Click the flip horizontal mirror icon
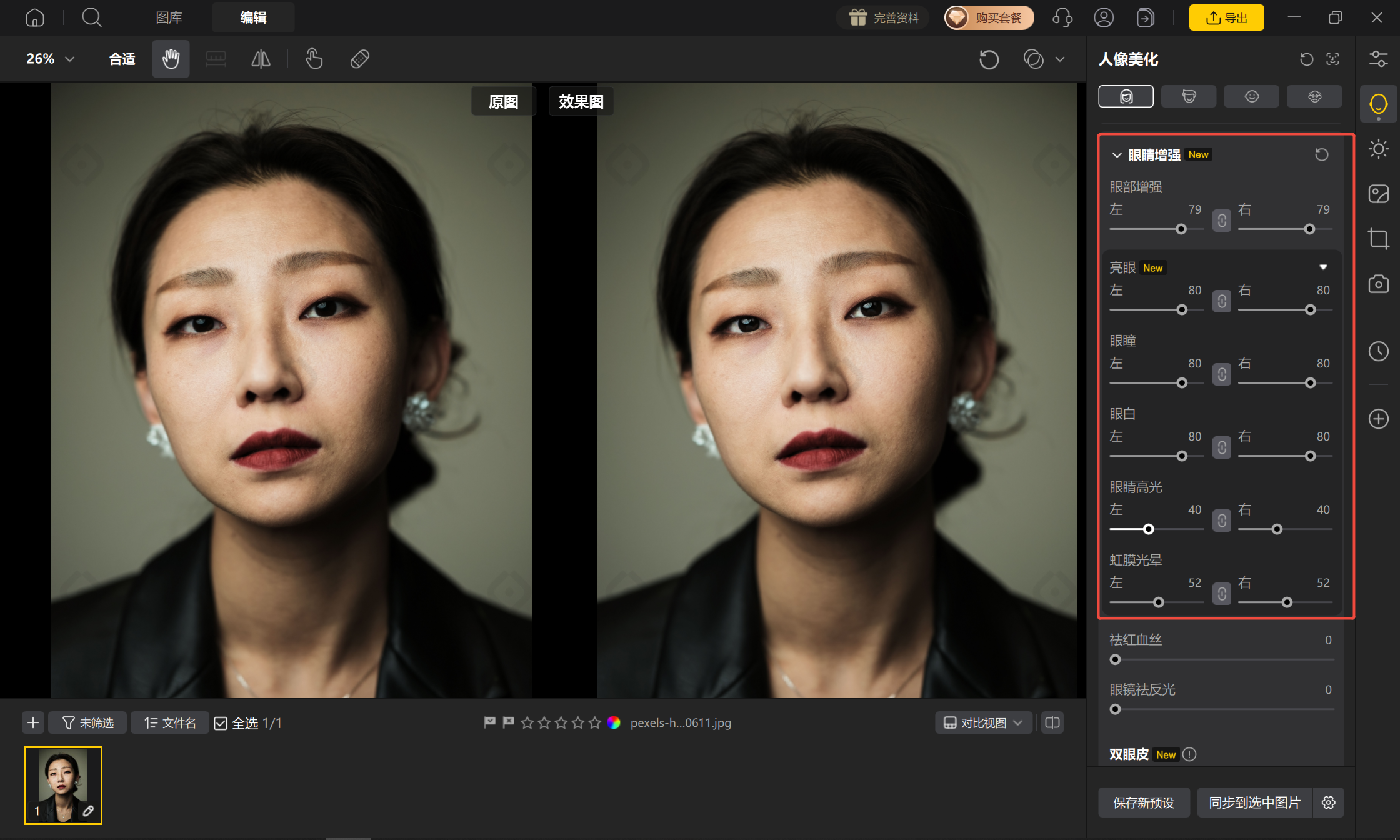 point(261,59)
